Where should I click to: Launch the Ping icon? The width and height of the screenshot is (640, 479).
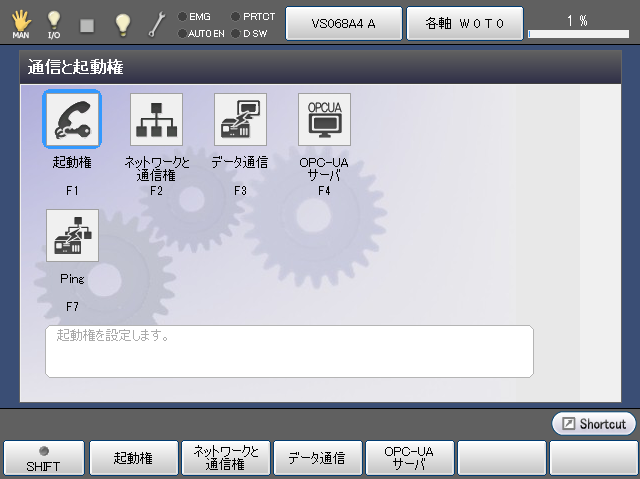click(72, 235)
